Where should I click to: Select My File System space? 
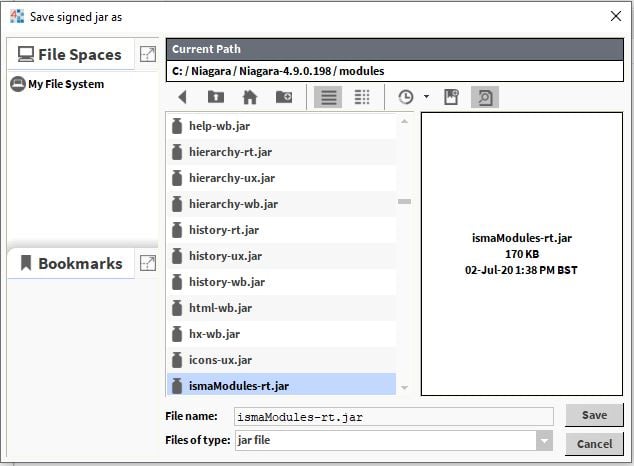(57, 84)
